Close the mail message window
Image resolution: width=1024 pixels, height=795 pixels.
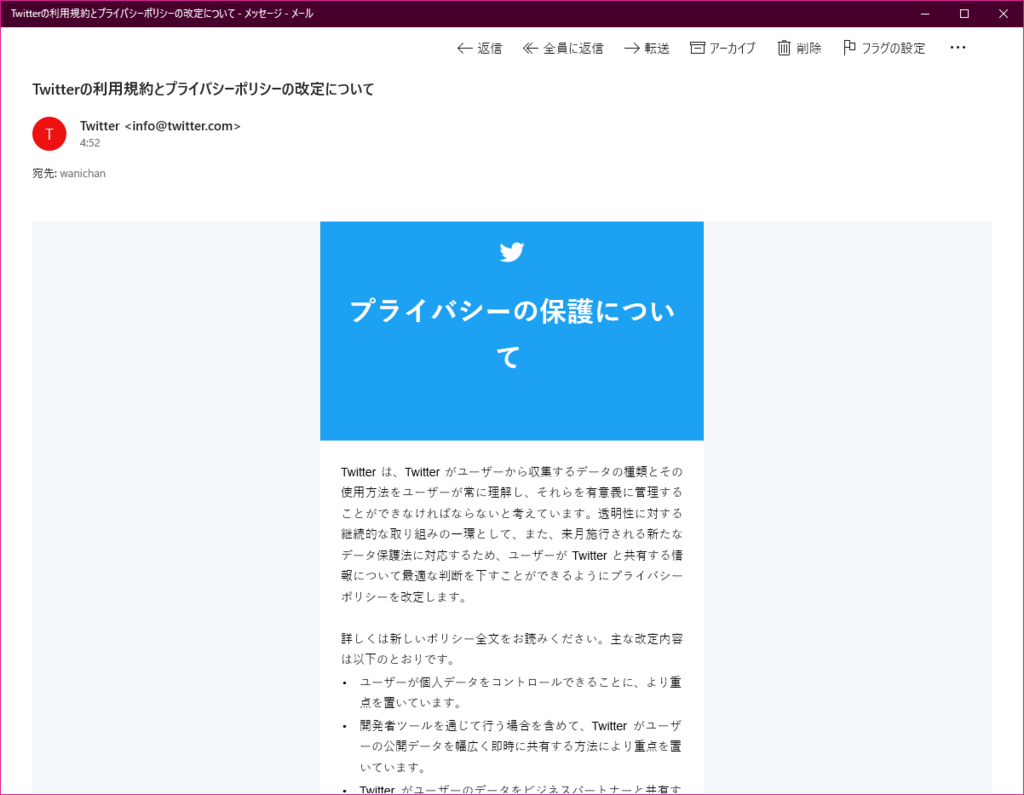point(1003,14)
